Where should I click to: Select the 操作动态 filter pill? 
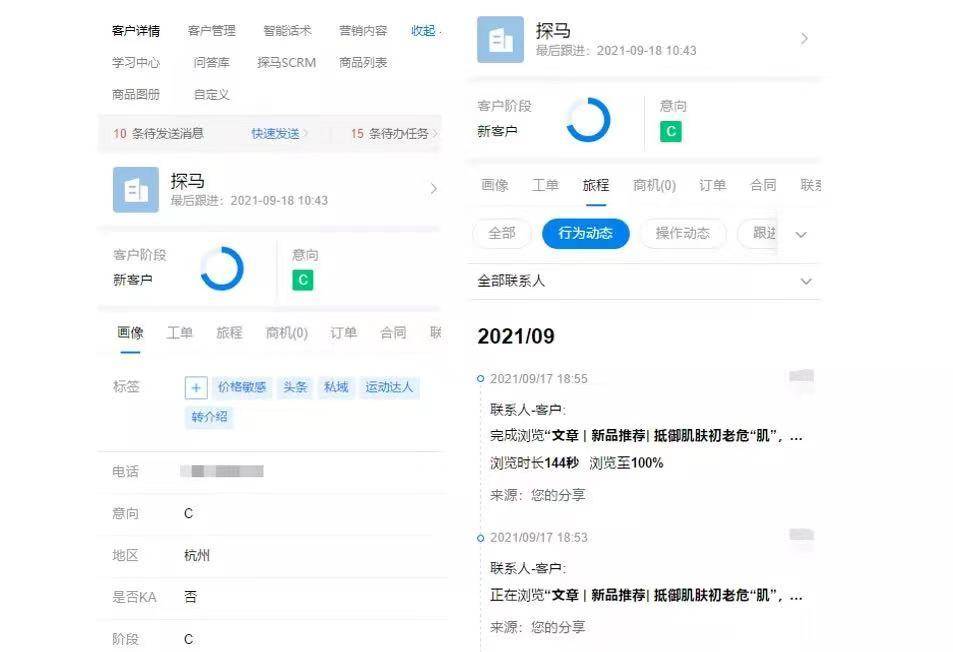coord(683,233)
